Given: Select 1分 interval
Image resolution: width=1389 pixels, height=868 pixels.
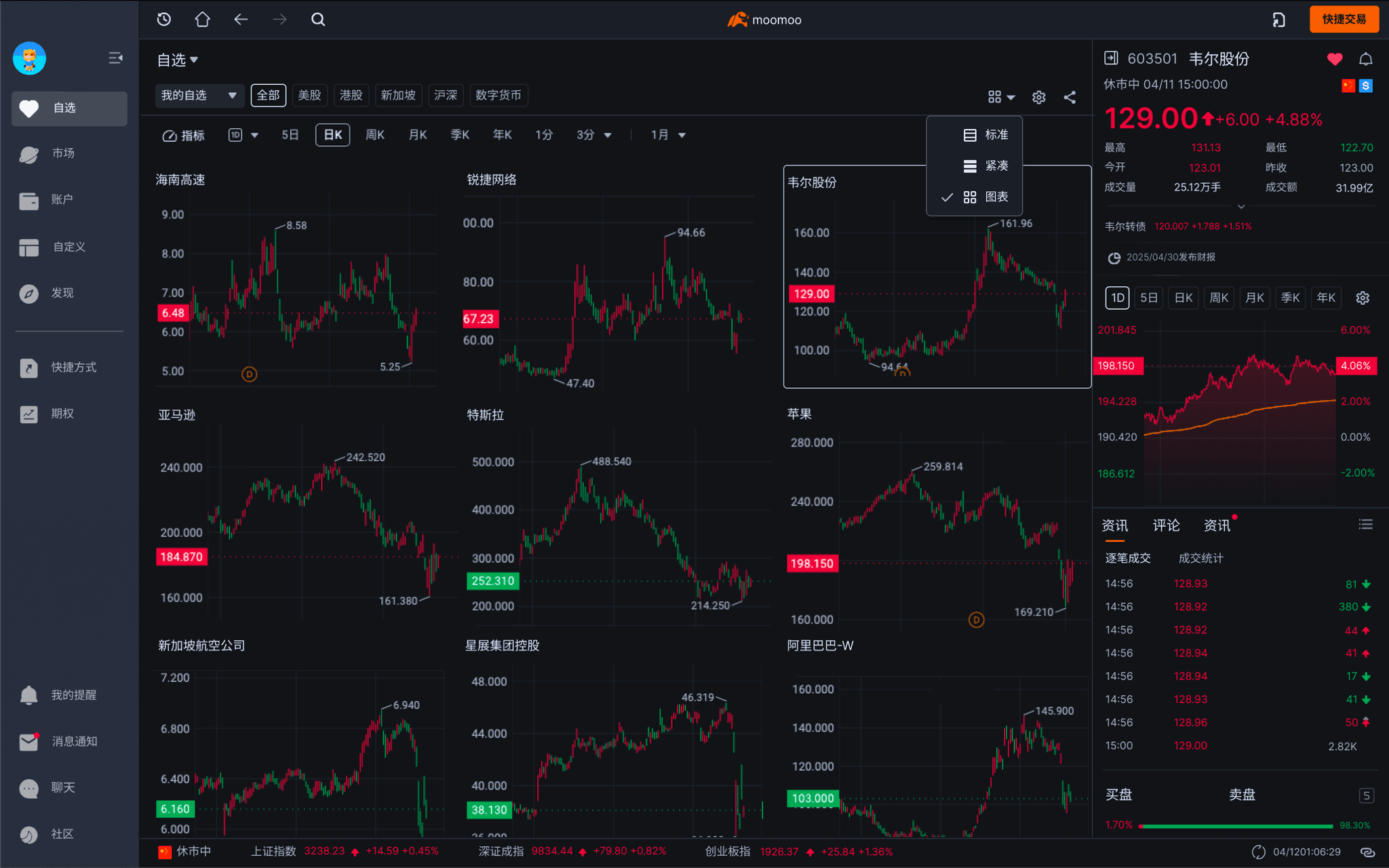Looking at the screenshot, I should coord(544,135).
